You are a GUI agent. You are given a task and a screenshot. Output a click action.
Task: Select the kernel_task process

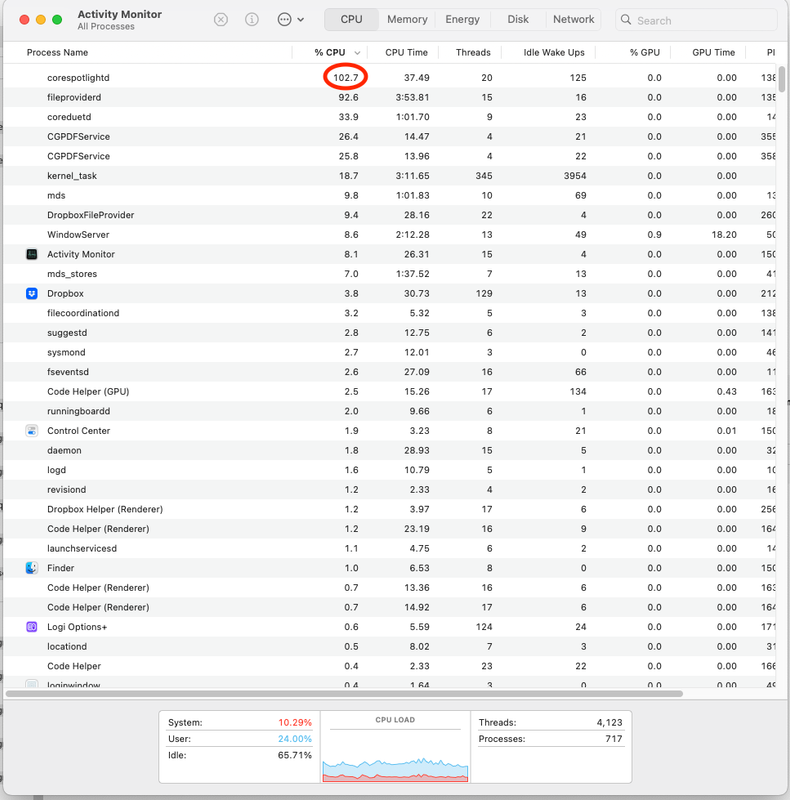coord(390,176)
